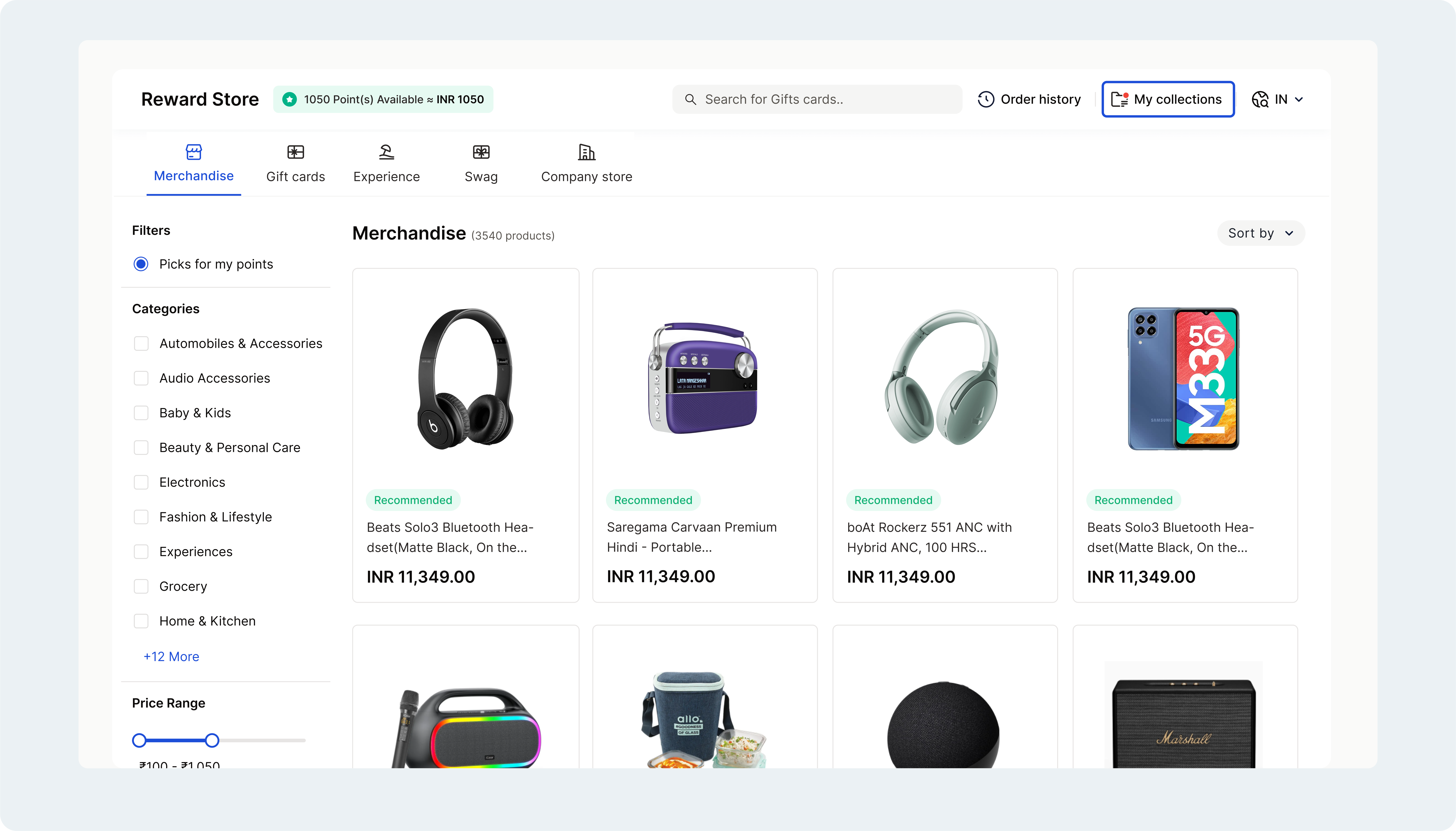The height and width of the screenshot is (831, 1456).
Task: Focus the Search for Gifts cards field
Action: coord(817,99)
